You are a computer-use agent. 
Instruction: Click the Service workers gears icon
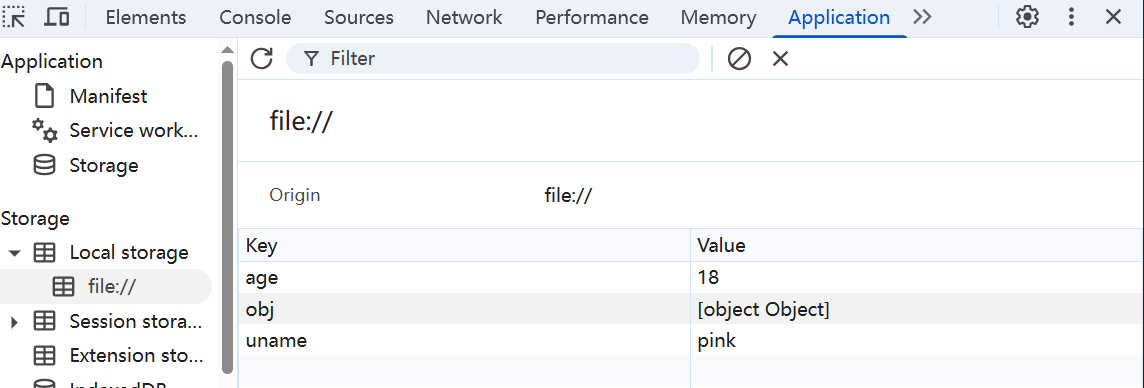tap(45, 131)
